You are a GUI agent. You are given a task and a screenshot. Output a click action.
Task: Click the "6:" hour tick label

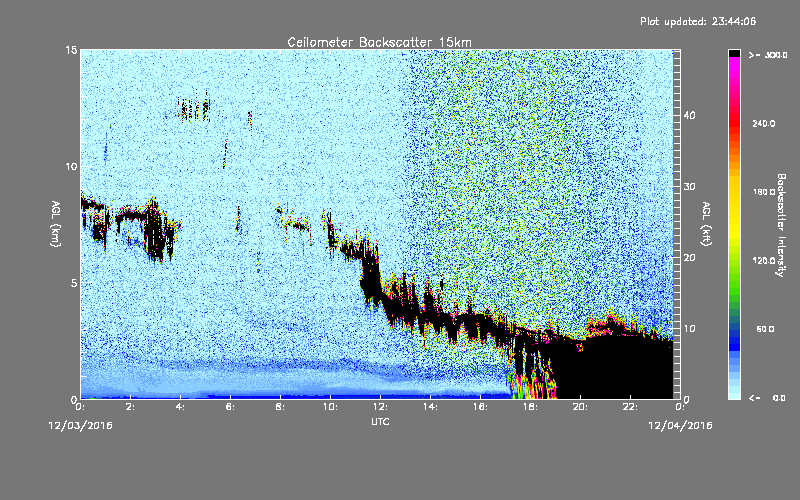pyautogui.click(x=231, y=407)
